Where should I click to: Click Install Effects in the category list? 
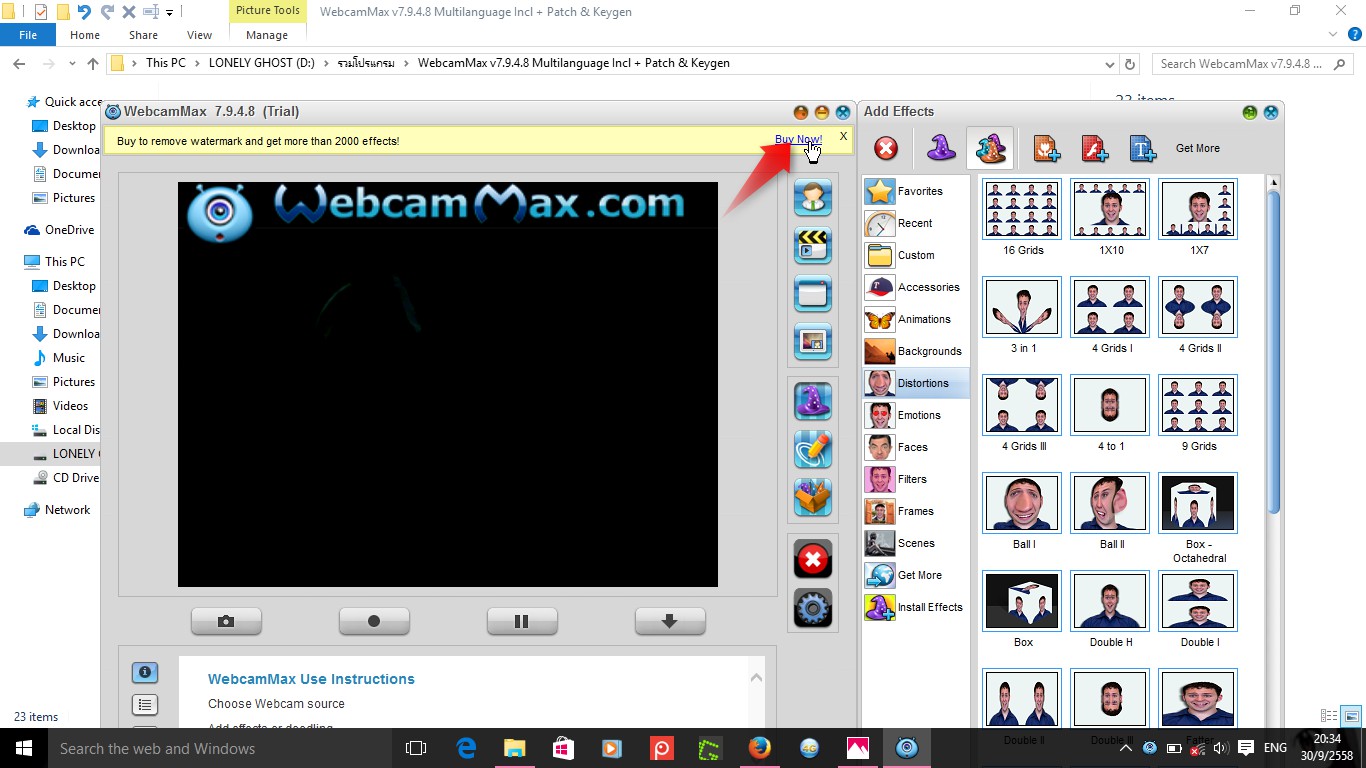(915, 607)
